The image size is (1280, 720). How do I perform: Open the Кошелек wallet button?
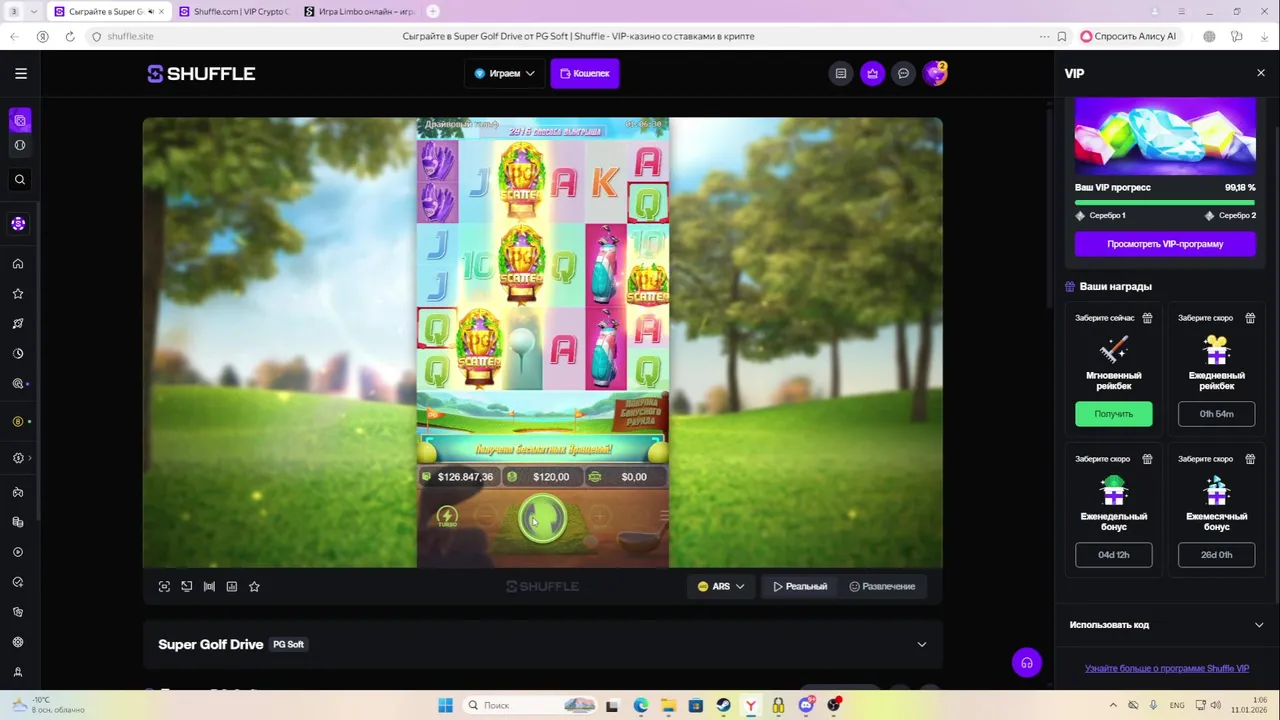click(x=585, y=73)
